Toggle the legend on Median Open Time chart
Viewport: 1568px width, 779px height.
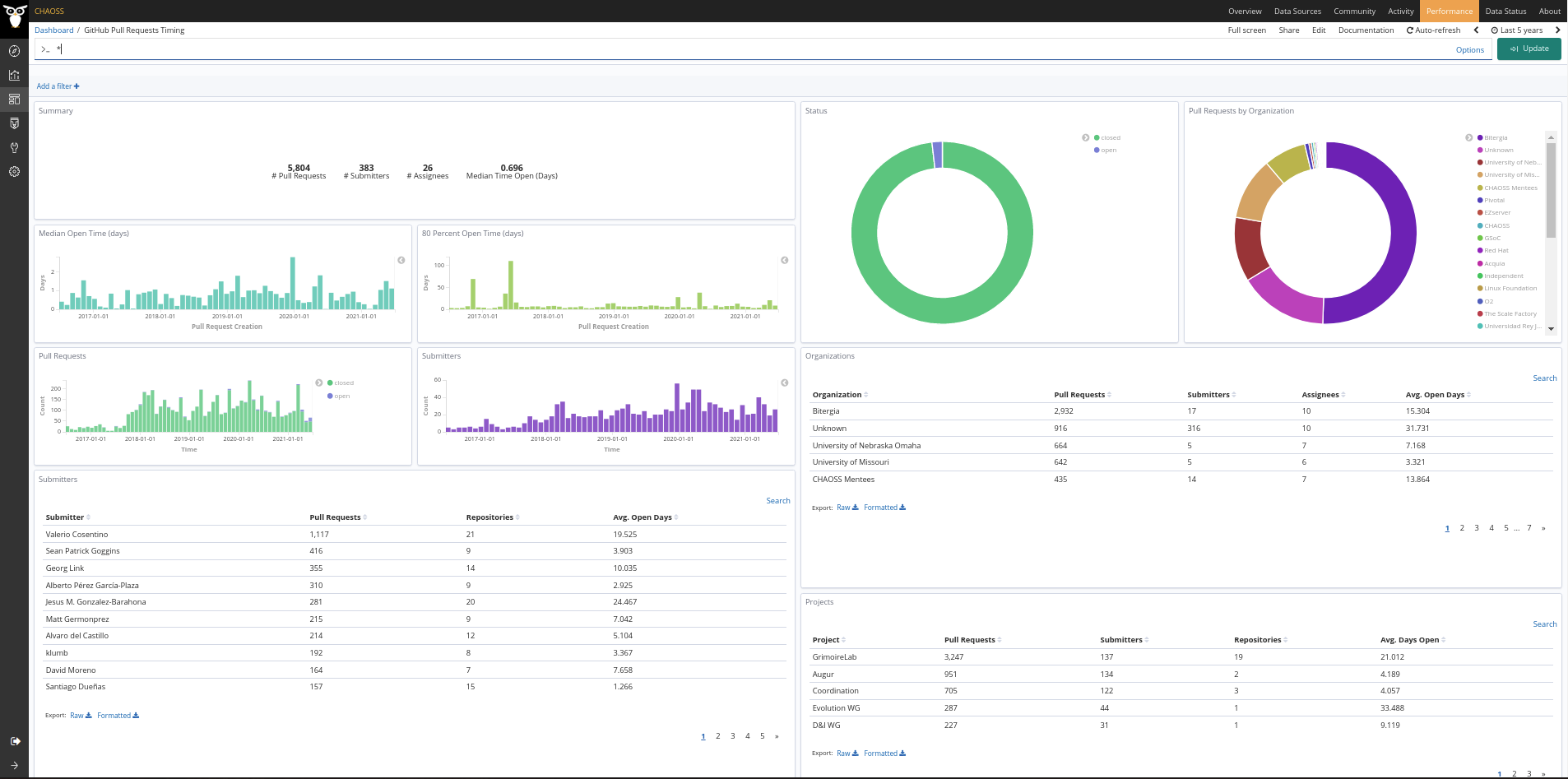[401, 260]
